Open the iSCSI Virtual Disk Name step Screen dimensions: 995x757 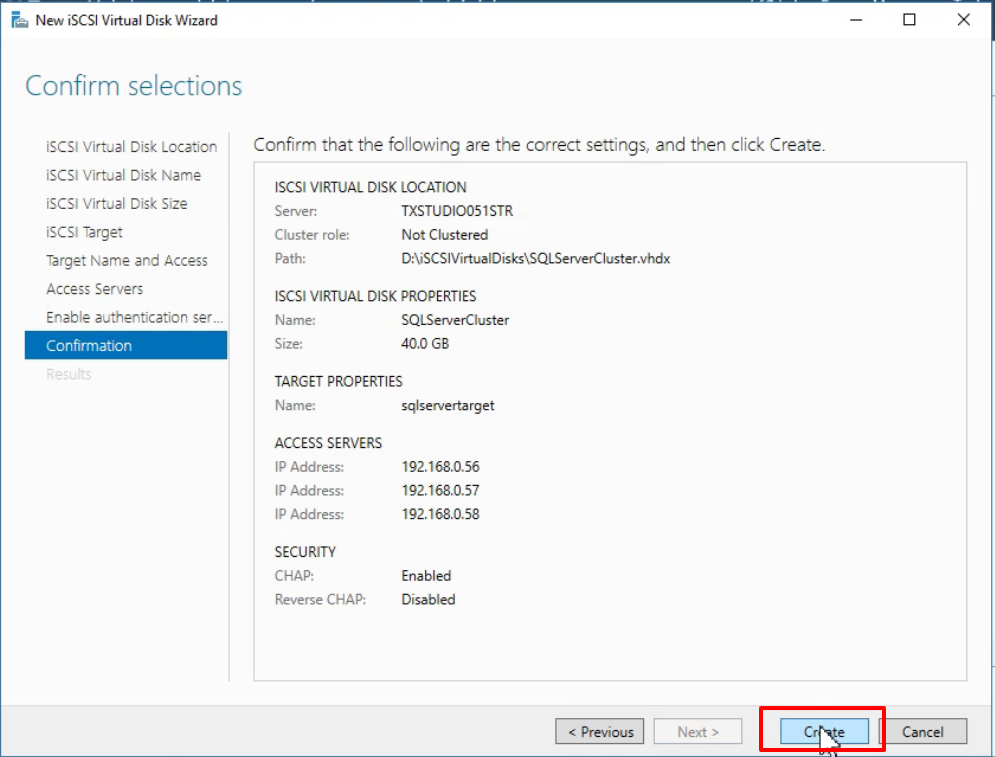coord(123,175)
